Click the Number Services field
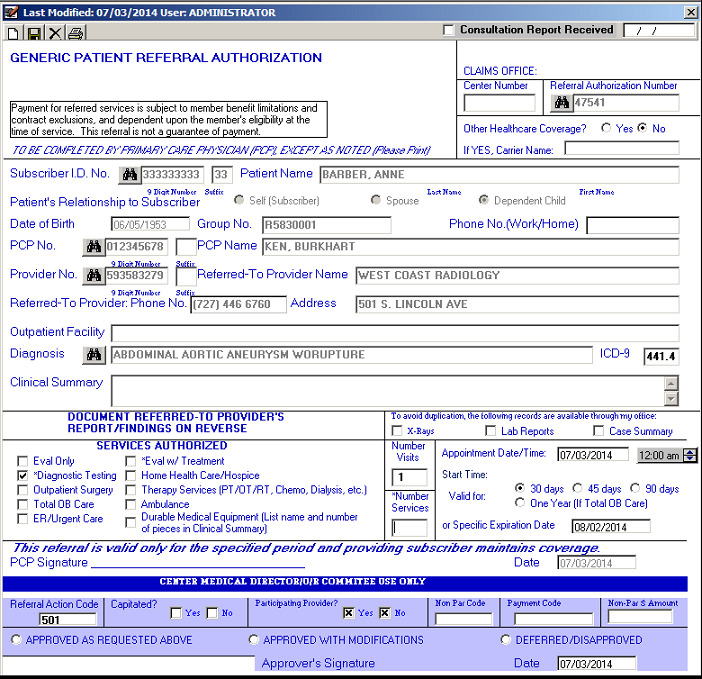Screen dimensions: 702x679 pos(409,528)
